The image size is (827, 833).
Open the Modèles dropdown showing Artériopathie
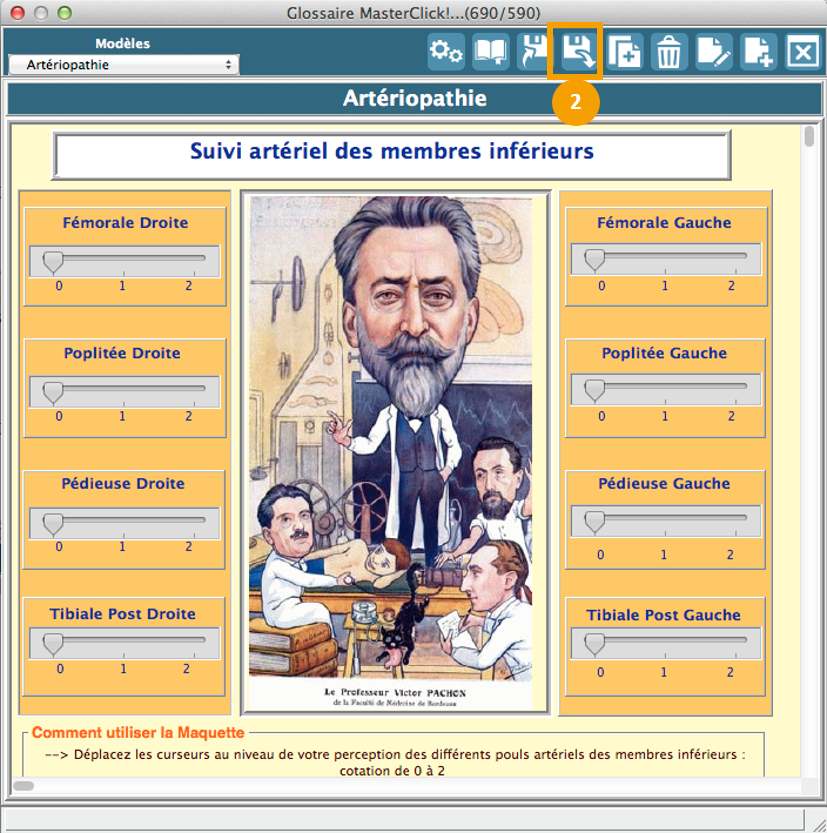point(123,65)
